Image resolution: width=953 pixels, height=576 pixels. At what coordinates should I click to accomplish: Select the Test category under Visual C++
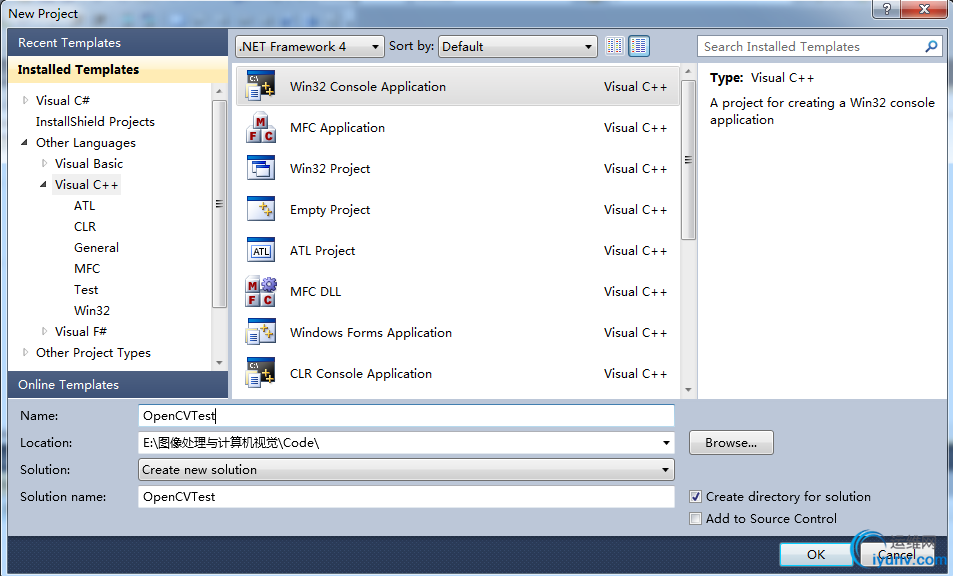point(86,290)
